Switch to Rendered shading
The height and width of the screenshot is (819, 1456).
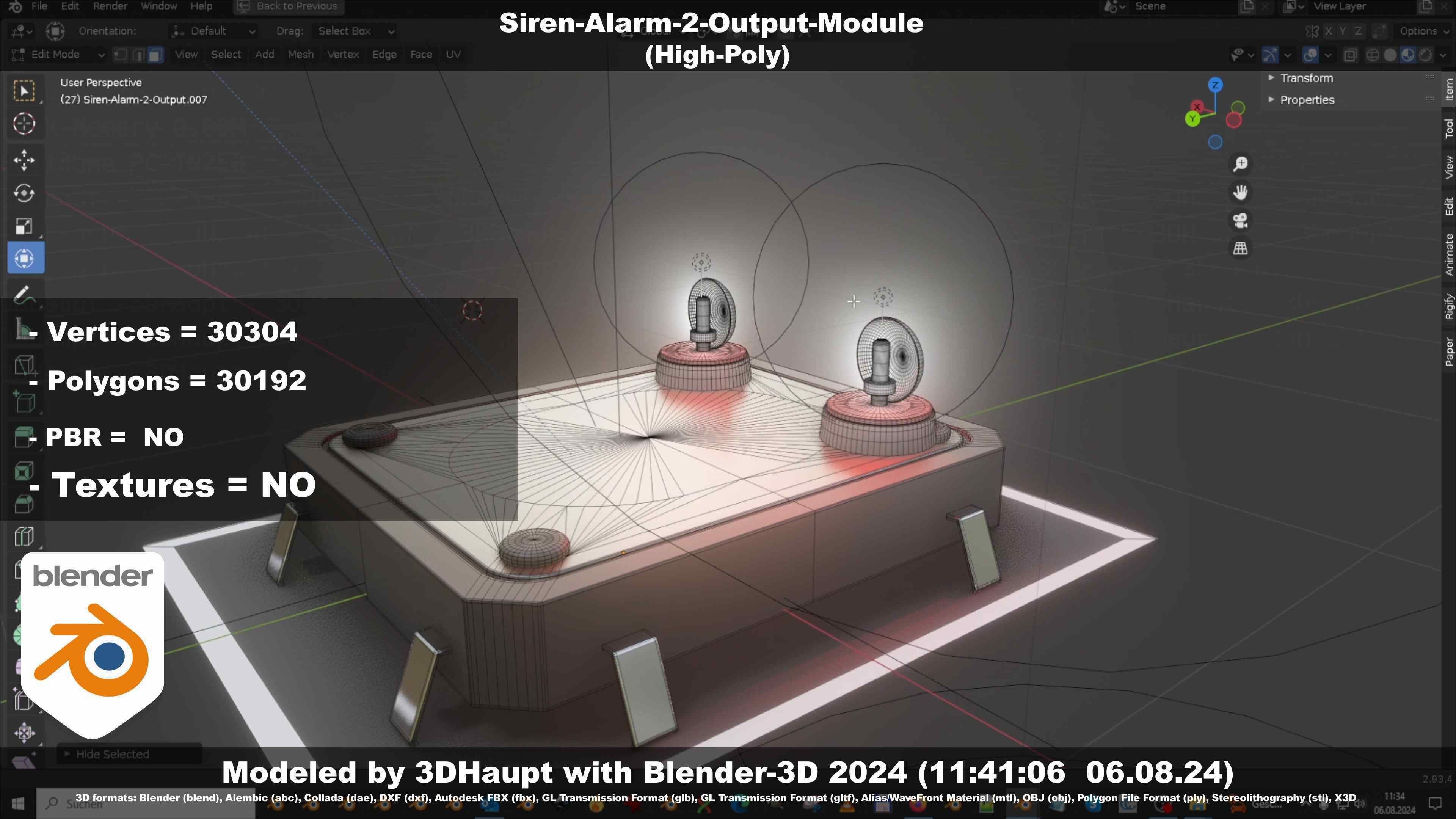(x=1426, y=55)
